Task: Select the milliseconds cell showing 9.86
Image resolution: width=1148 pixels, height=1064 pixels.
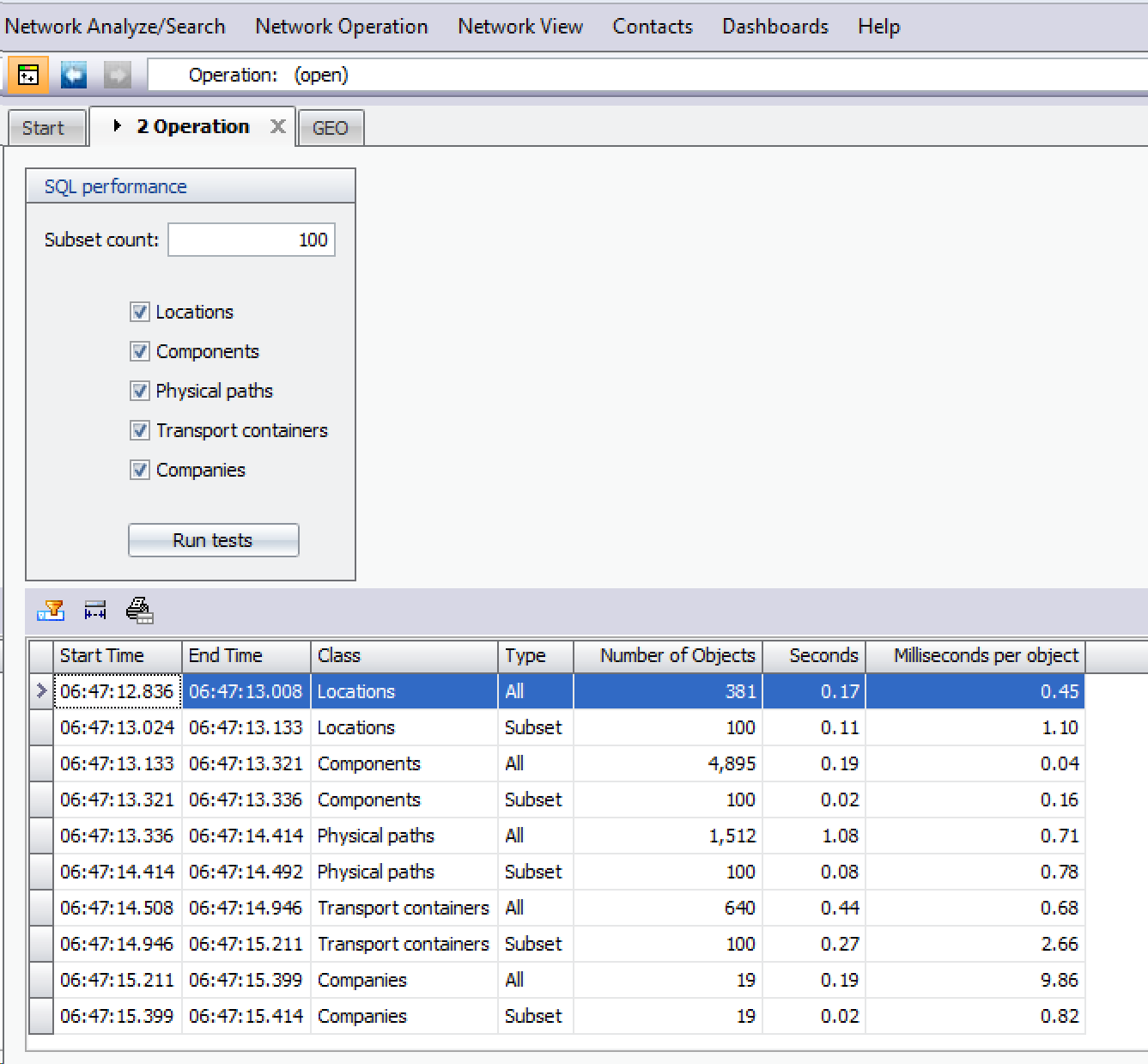Action: (975, 980)
